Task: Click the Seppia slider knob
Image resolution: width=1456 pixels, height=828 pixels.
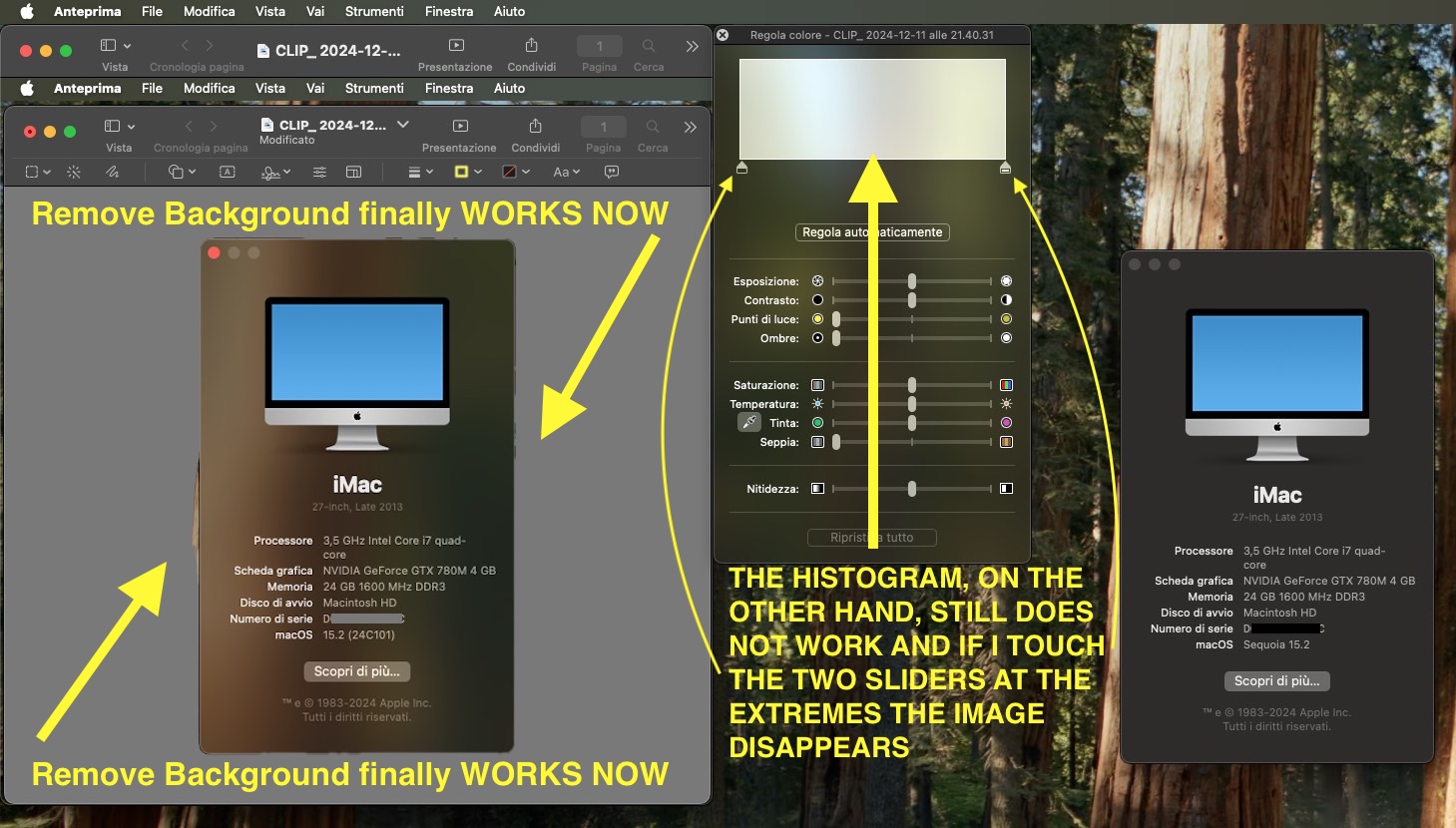Action: tap(836, 442)
